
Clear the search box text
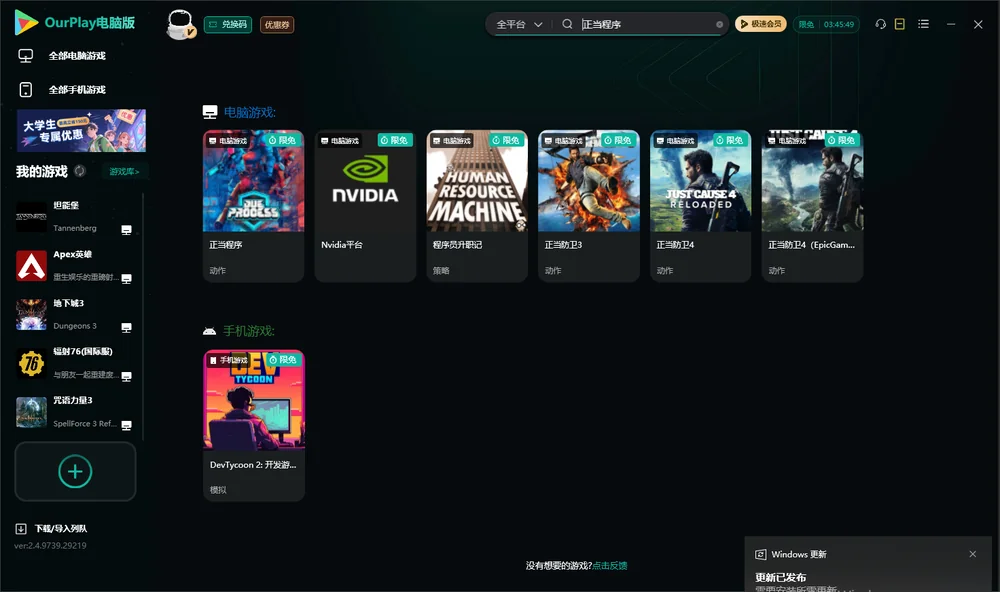pyautogui.click(x=719, y=24)
